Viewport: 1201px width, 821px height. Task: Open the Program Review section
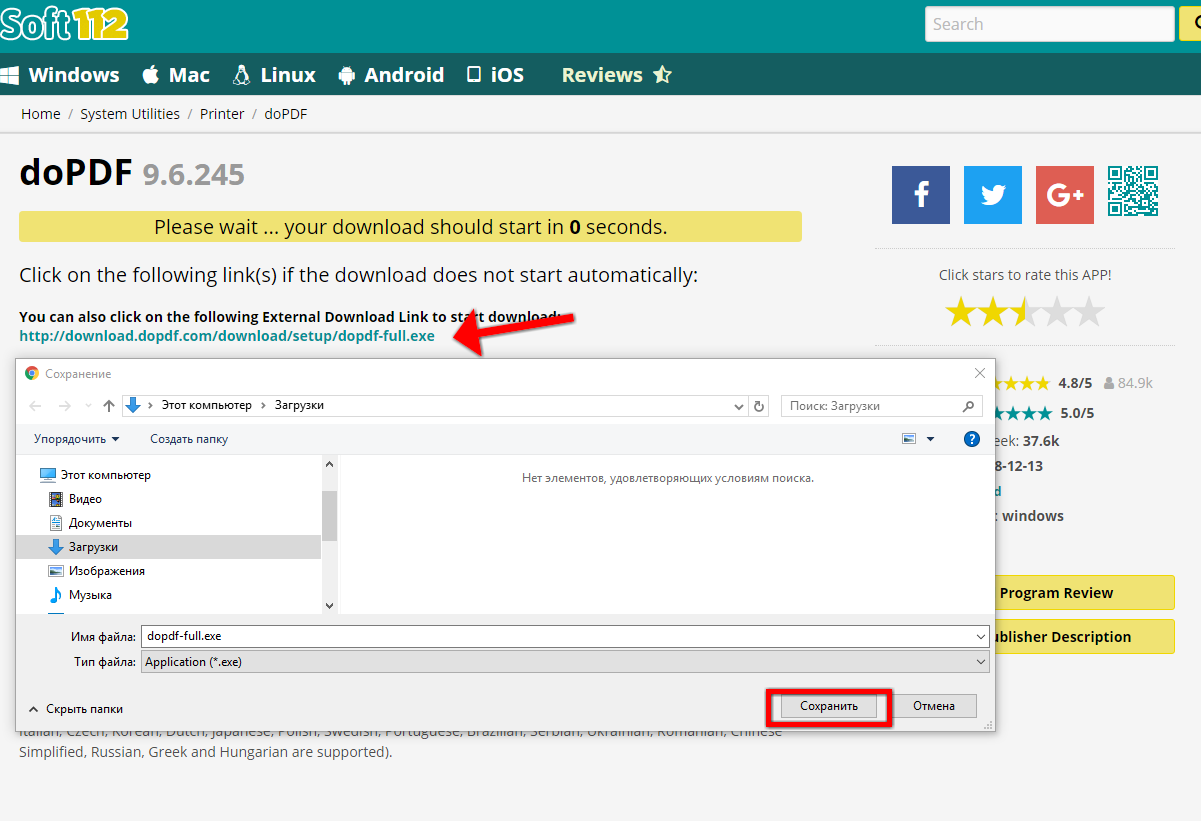[1084, 593]
